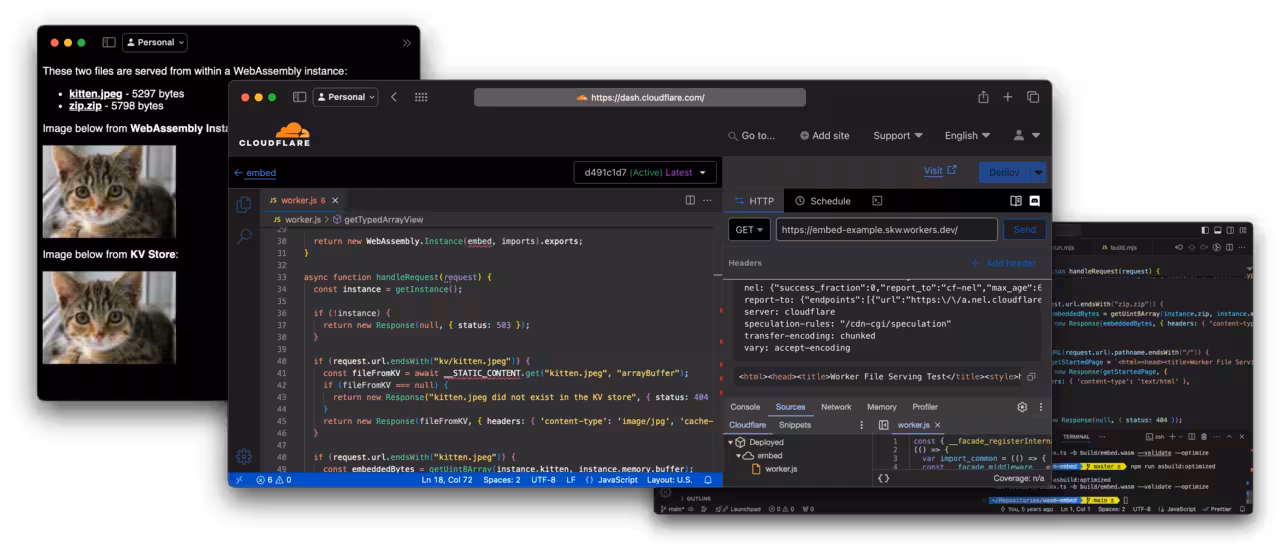
Task: Select the Snippets navigator tab
Action: pos(795,425)
